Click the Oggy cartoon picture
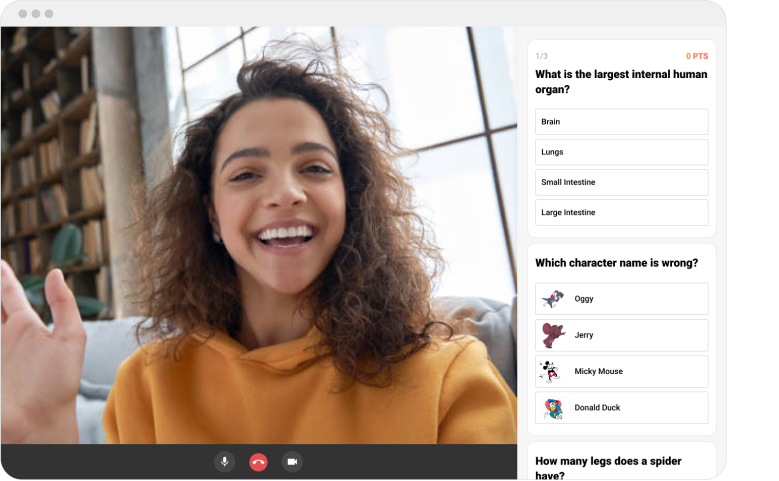This screenshot has height=481, width=779. coord(552,299)
